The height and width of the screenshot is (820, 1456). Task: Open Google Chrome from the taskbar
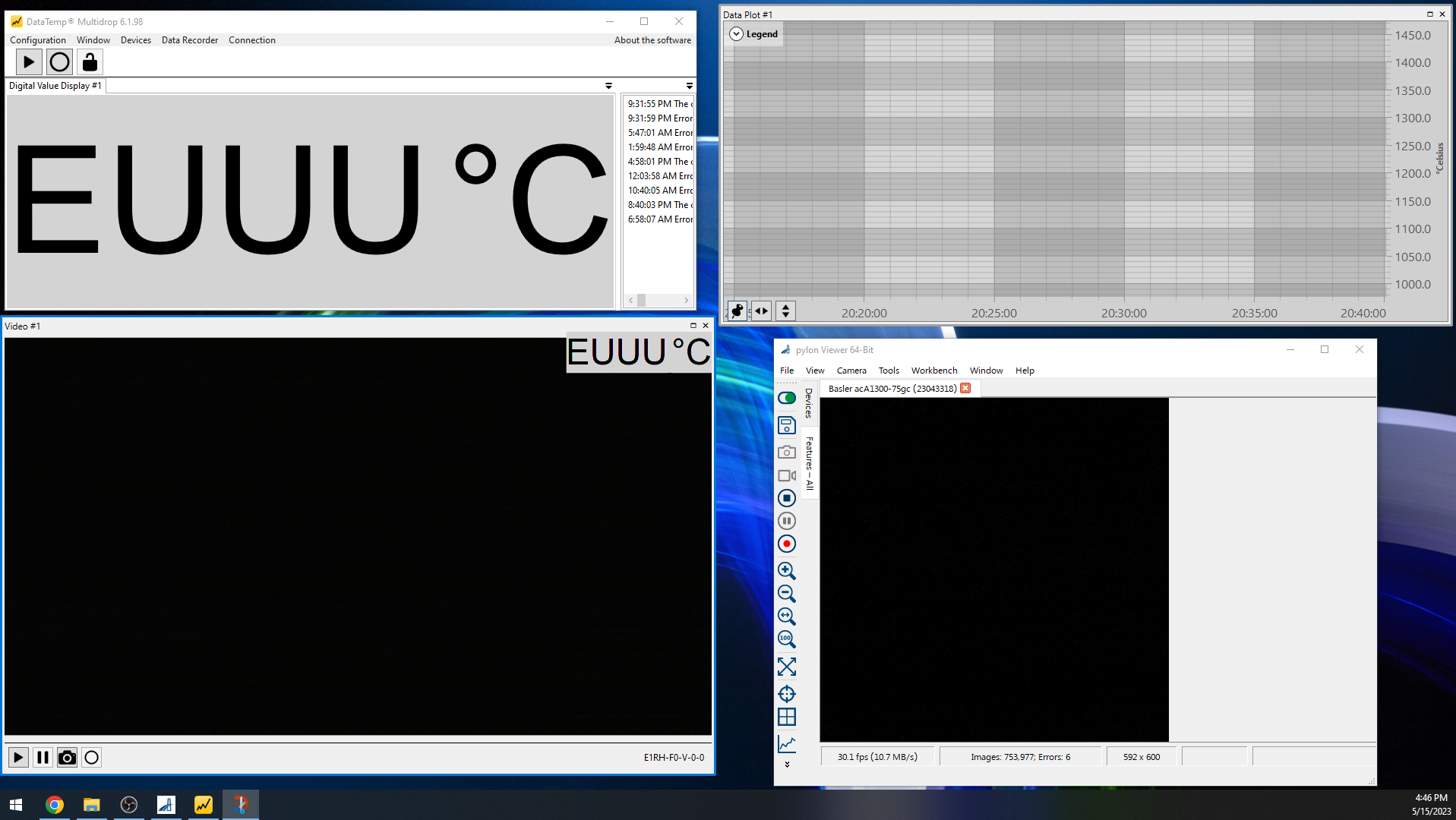pos(54,805)
